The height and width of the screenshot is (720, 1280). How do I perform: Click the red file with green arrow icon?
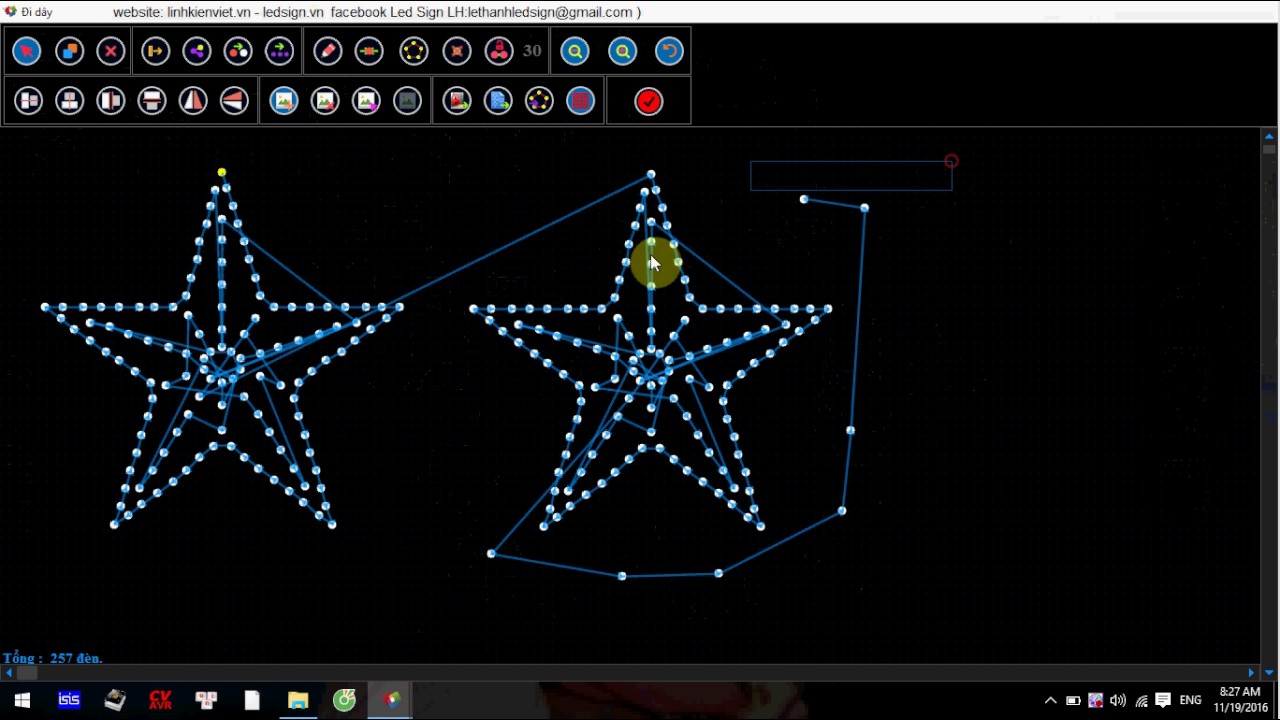[x=457, y=101]
